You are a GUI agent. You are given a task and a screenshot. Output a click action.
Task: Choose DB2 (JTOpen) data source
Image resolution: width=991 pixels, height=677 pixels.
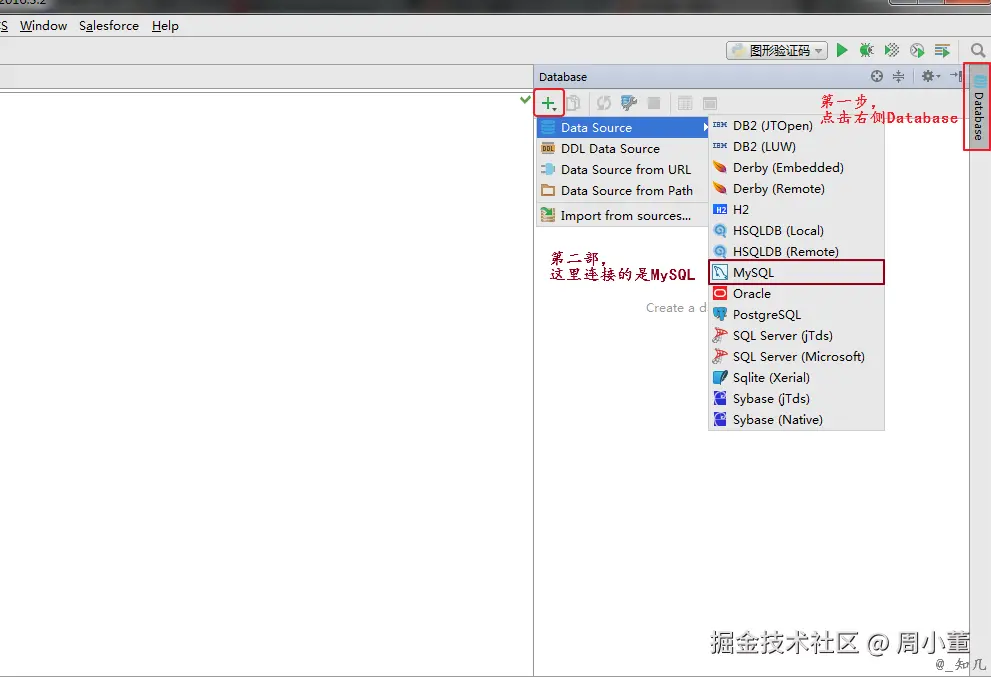(x=796, y=125)
